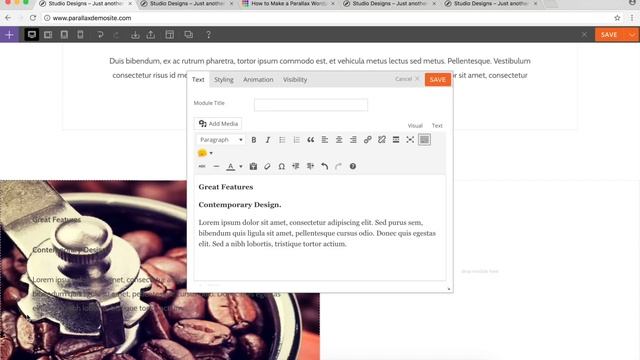
Task: Align text center
Action: click(x=339, y=140)
